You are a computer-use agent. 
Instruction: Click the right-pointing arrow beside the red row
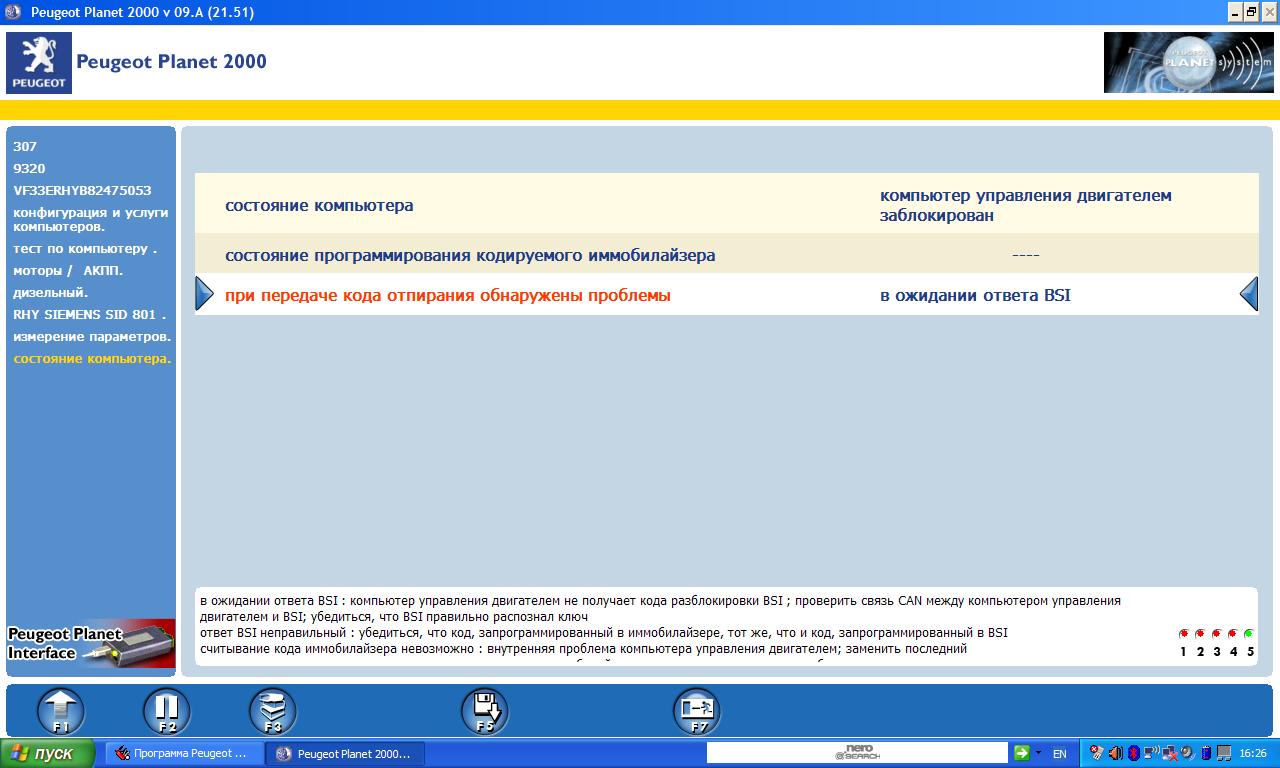(x=204, y=294)
